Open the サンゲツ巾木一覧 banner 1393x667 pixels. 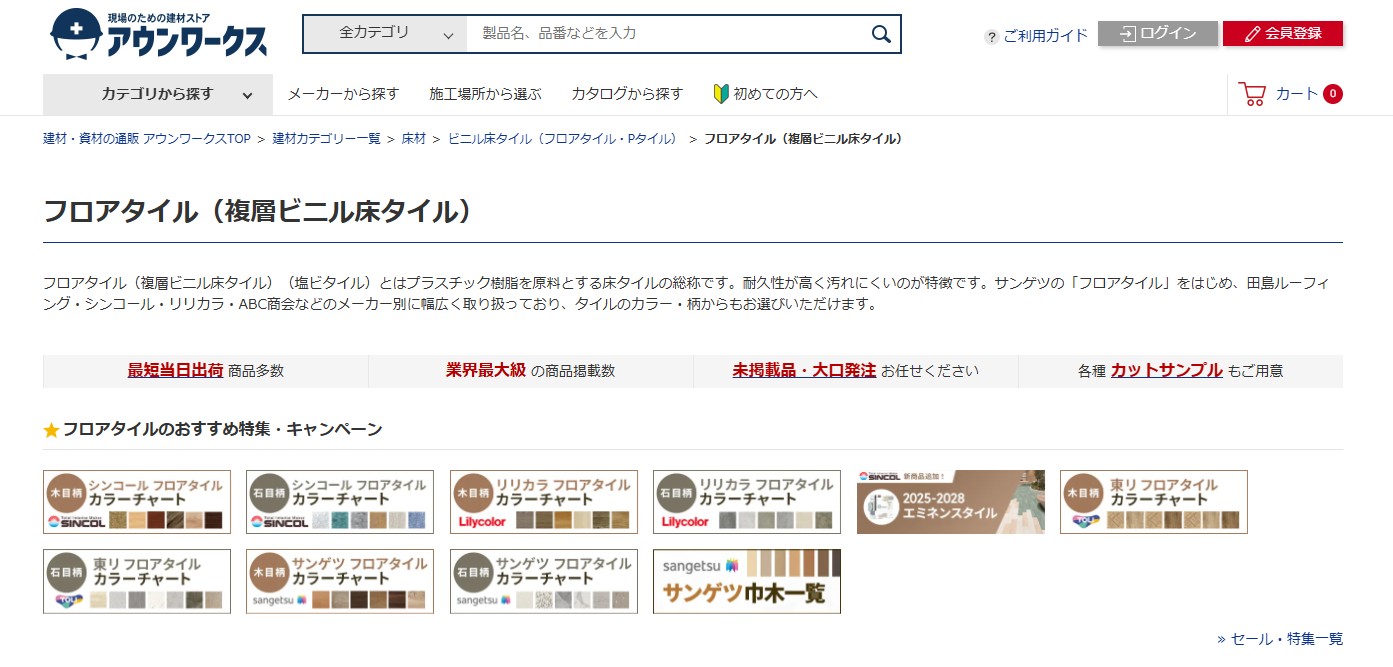click(x=747, y=581)
